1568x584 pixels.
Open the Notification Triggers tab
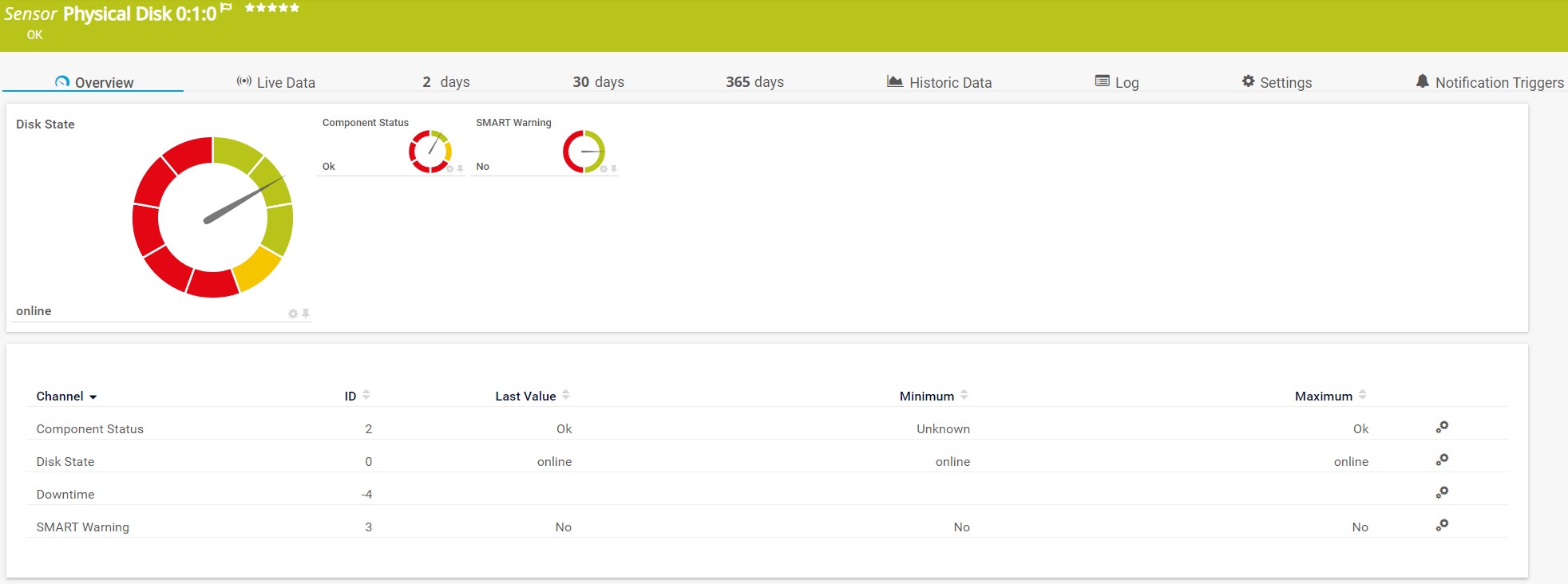[1490, 82]
